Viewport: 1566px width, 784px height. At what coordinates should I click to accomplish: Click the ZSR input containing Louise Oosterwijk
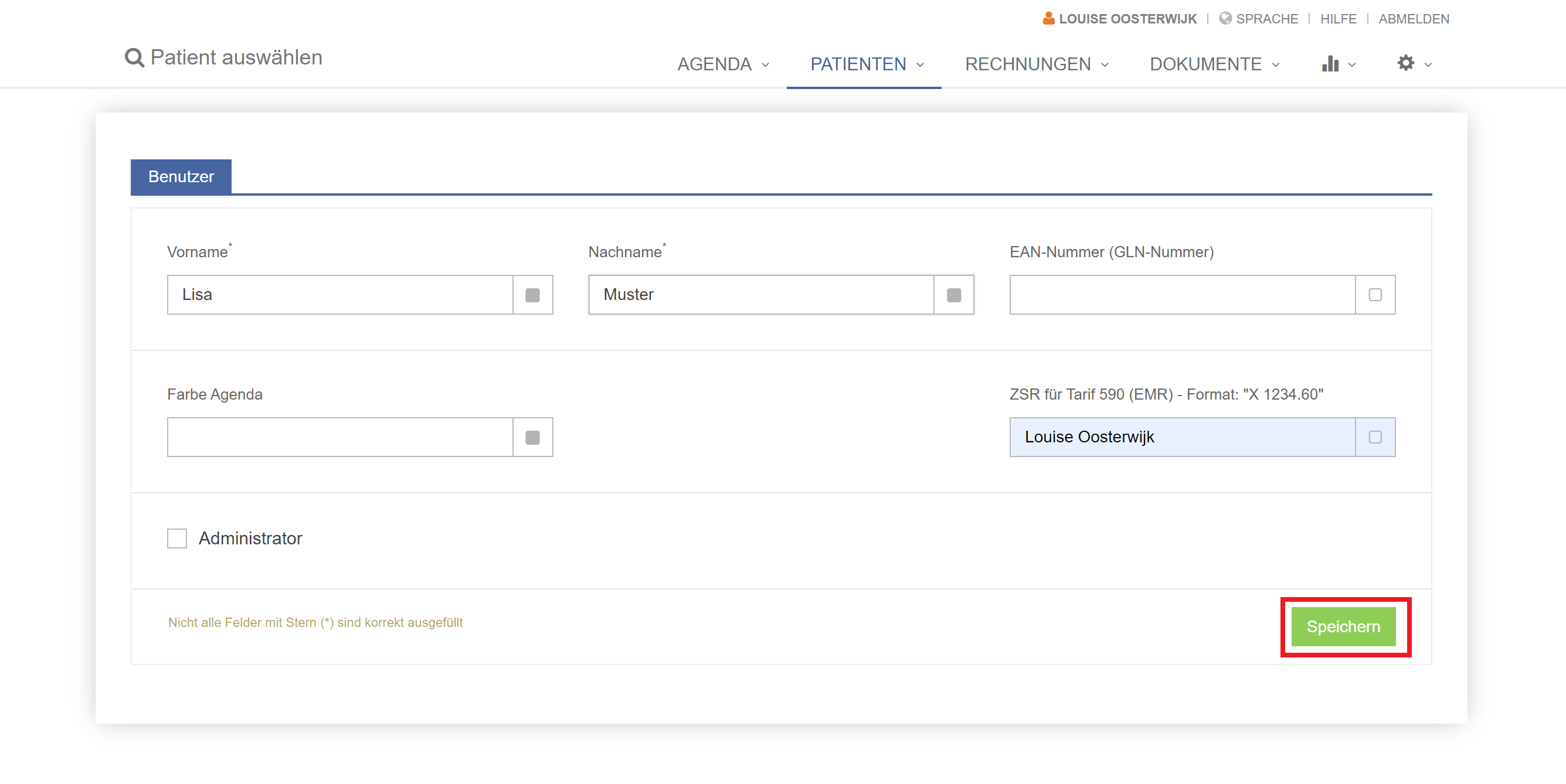click(1183, 437)
